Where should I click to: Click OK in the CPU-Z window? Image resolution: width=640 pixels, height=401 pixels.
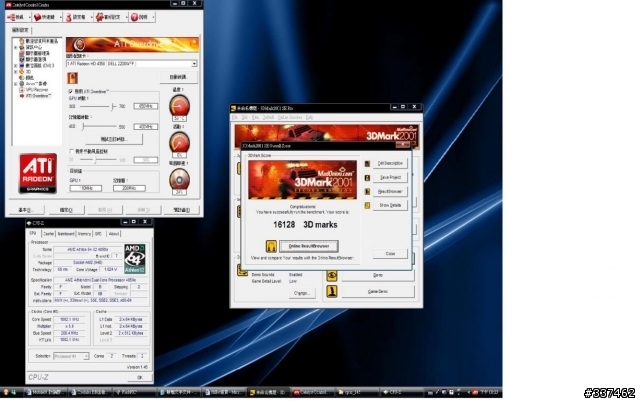pos(140,378)
